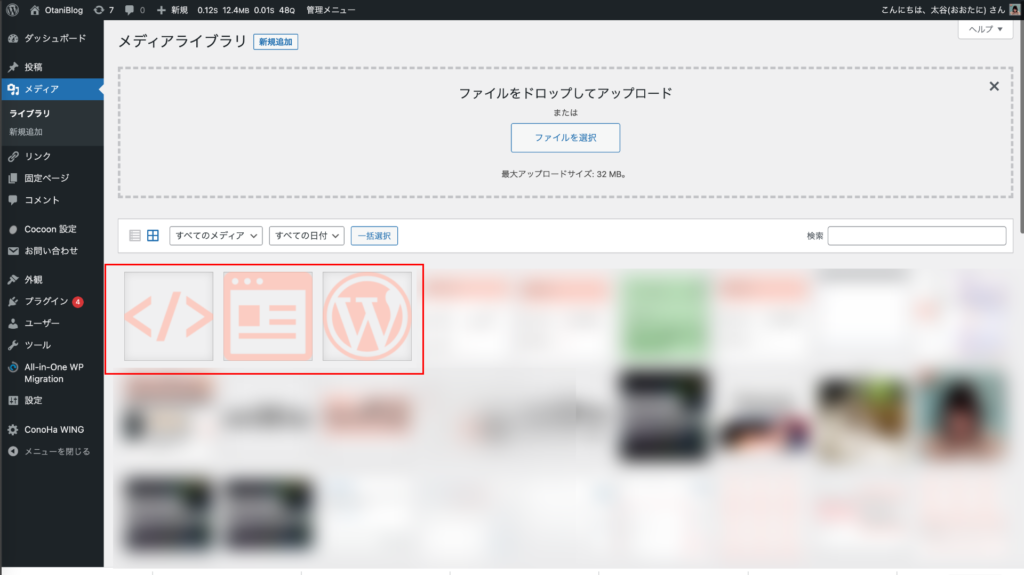Expand ヘルプ help panel
The image size is (1024, 575).
(x=985, y=29)
